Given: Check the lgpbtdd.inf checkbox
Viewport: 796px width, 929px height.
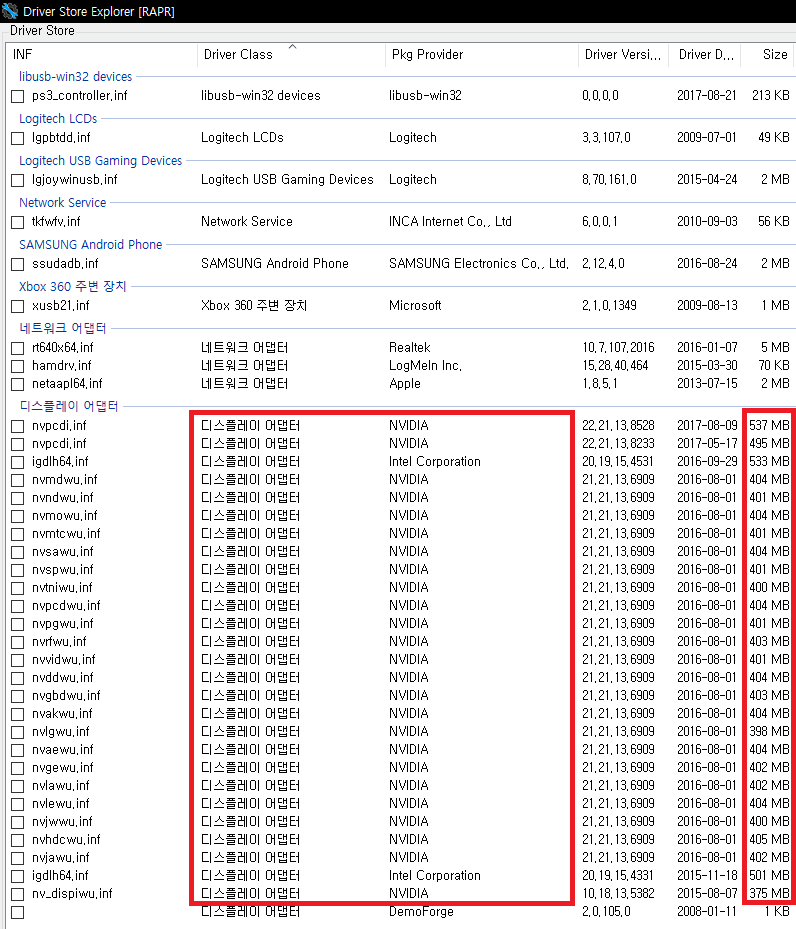Looking at the screenshot, I should coord(18,138).
